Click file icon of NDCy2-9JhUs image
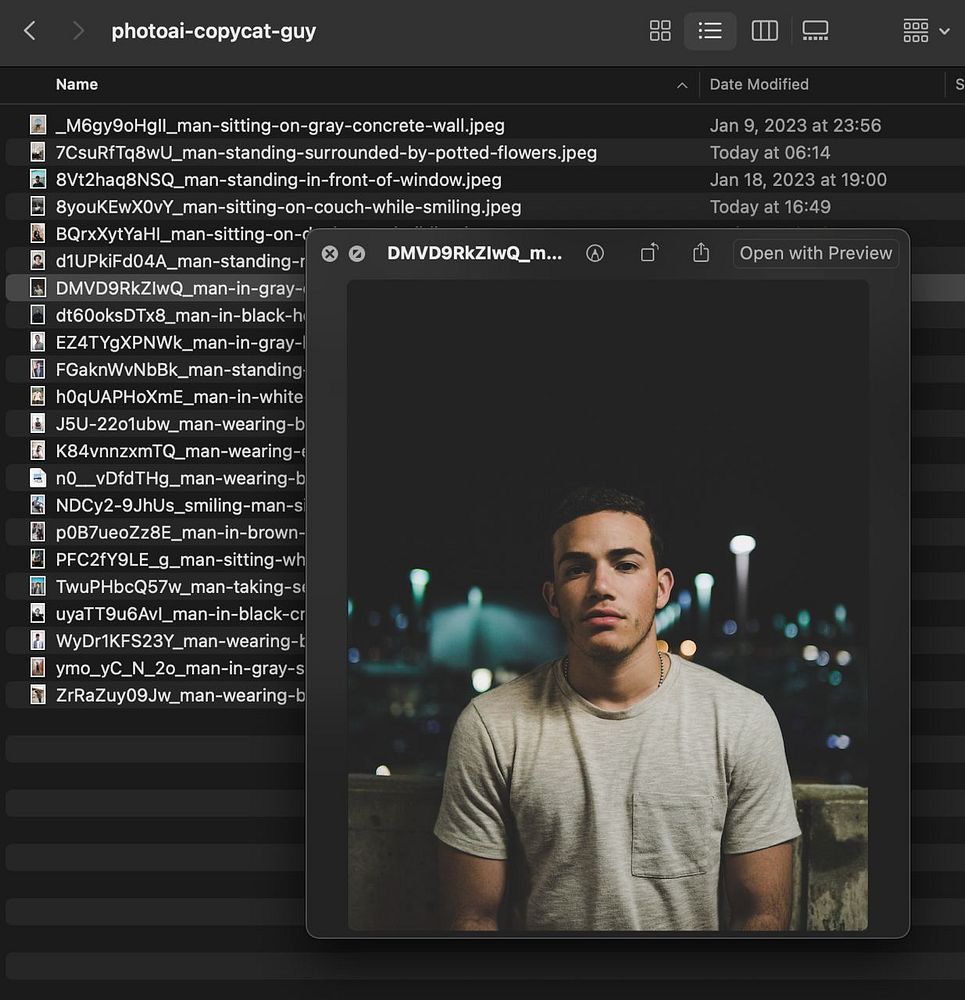The height and width of the screenshot is (1000, 965). click(x=38, y=504)
